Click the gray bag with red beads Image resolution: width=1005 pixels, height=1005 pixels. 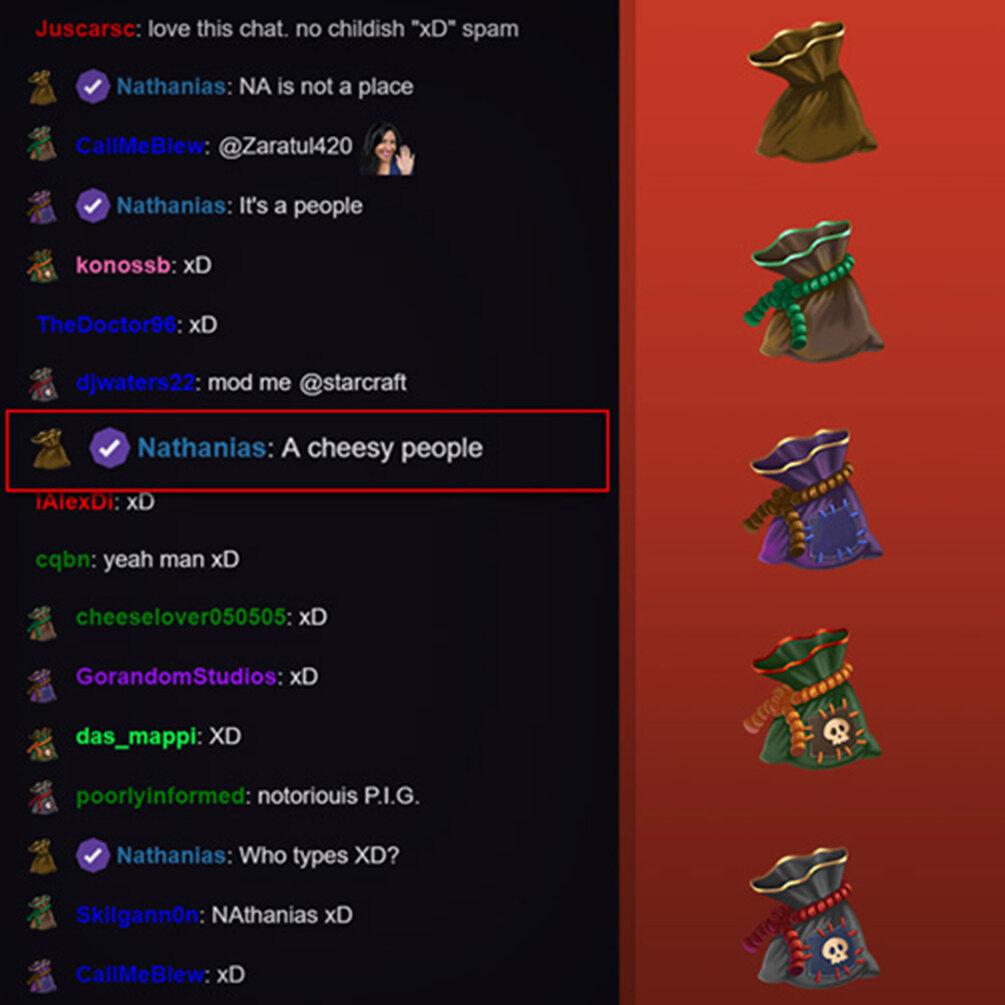point(811,917)
